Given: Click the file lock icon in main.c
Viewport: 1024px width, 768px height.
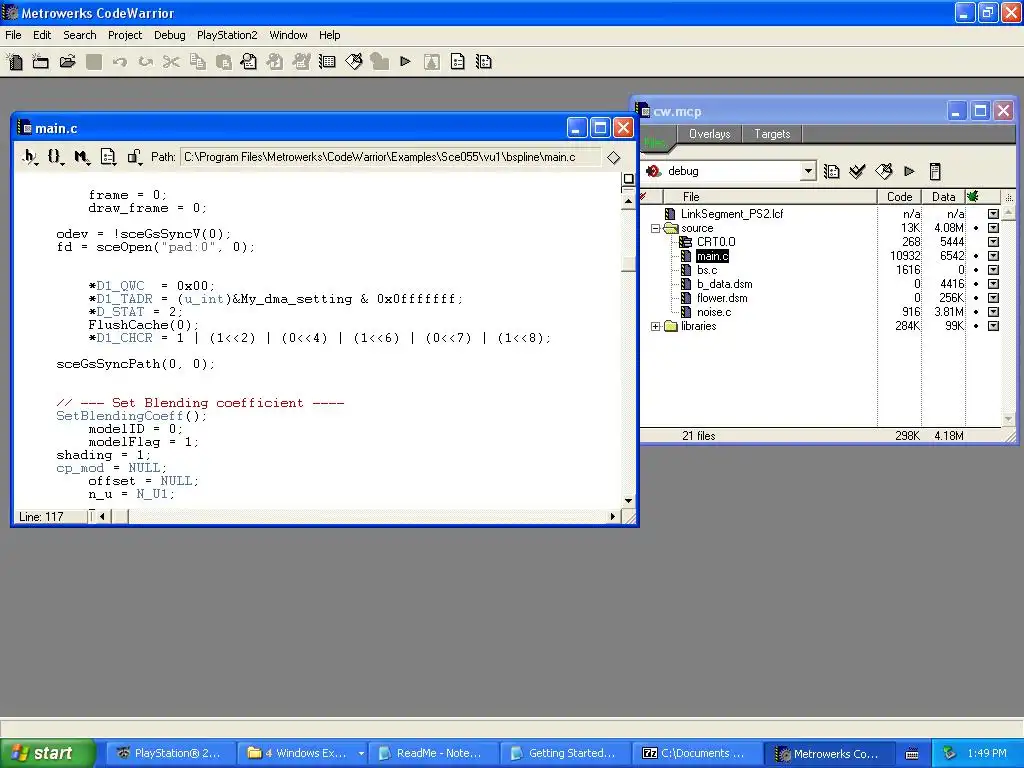Looking at the screenshot, I should point(135,157).
